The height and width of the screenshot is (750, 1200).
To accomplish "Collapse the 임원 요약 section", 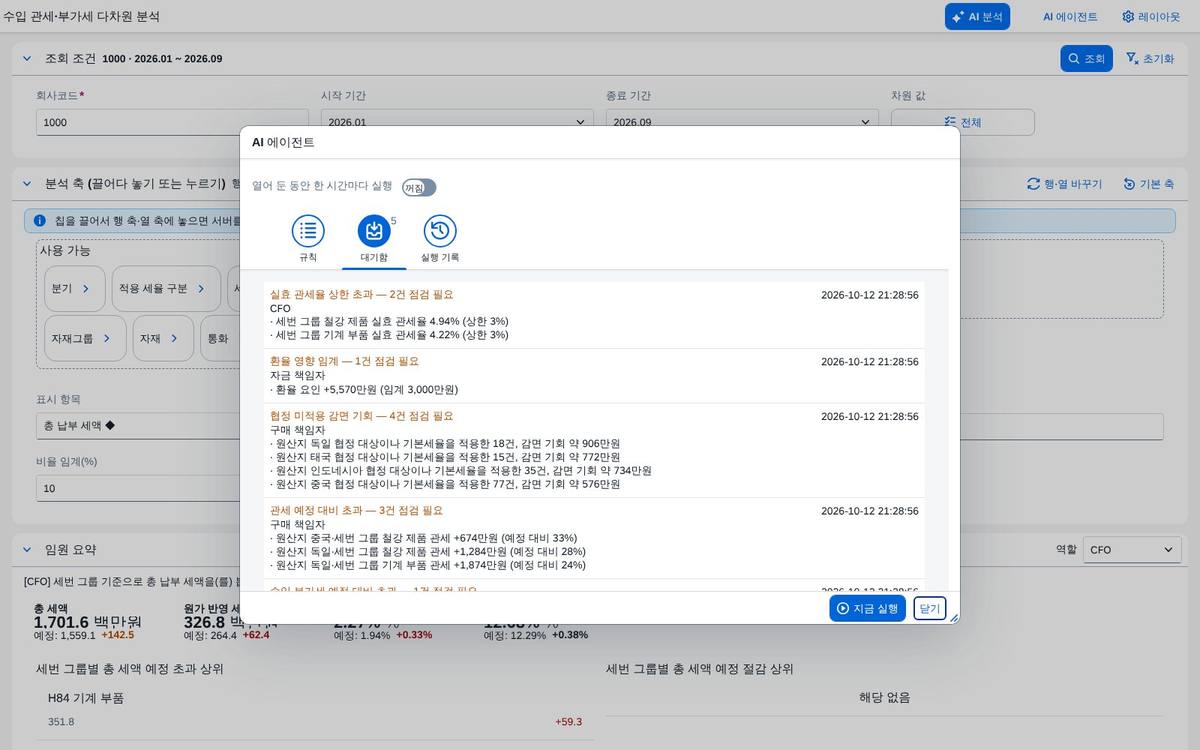I will pyautogui.click(x=27, y=549).
